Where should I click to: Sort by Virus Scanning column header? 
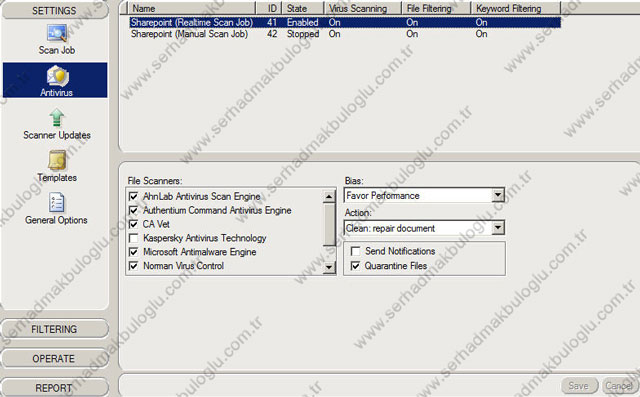363,8
